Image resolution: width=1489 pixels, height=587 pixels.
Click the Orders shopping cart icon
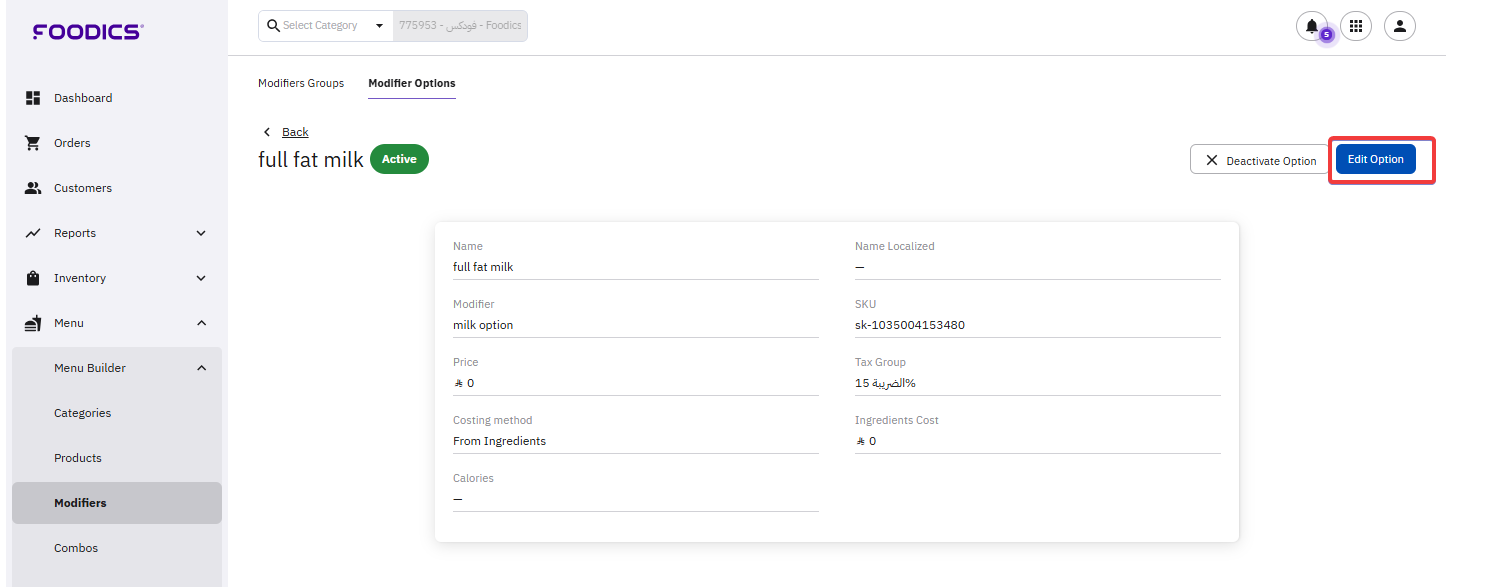pyautogui.click(x=33, y=143)
